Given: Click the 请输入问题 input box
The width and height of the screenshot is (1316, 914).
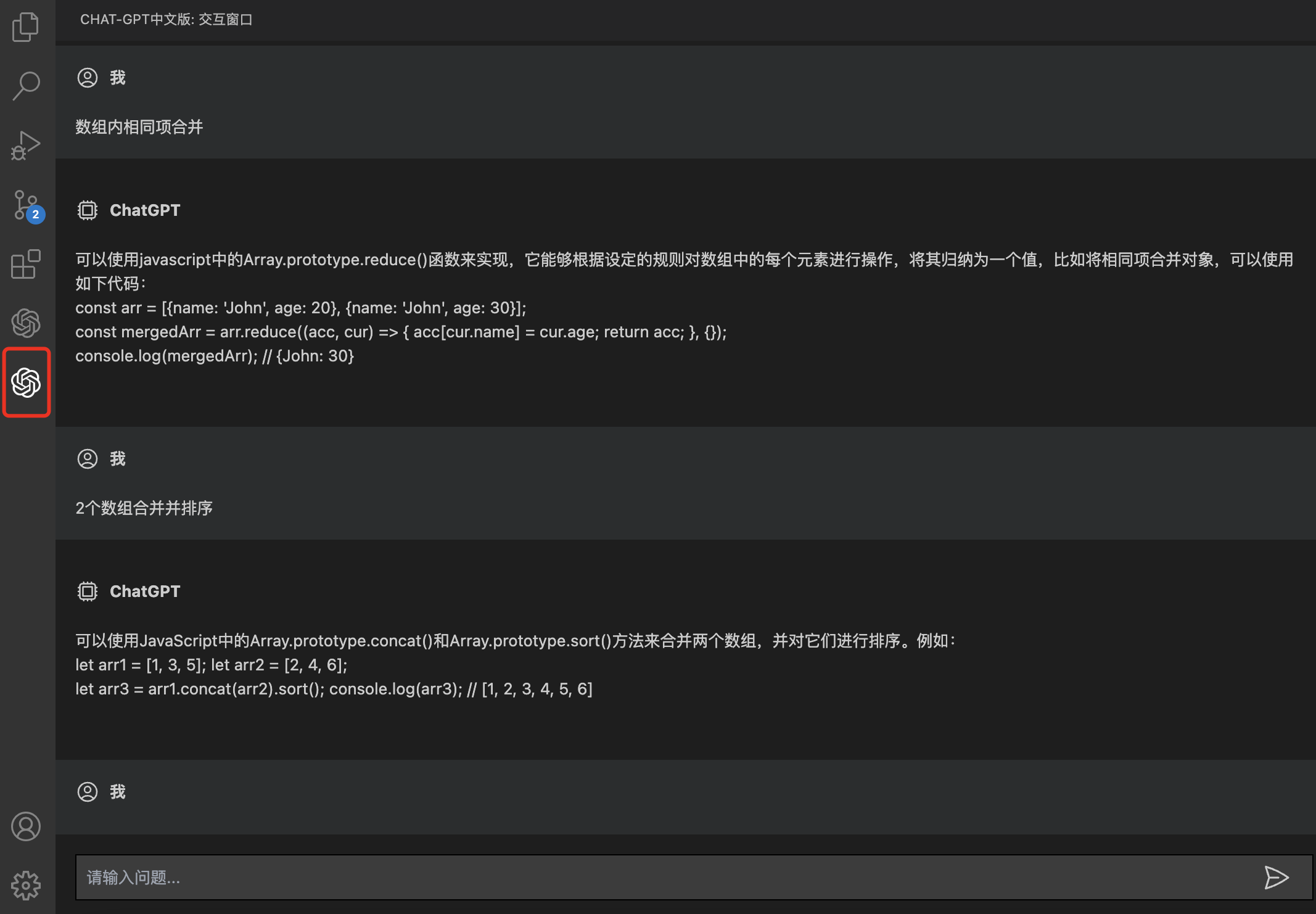Looking at the screenshot, I should click(x=693, y=877).
